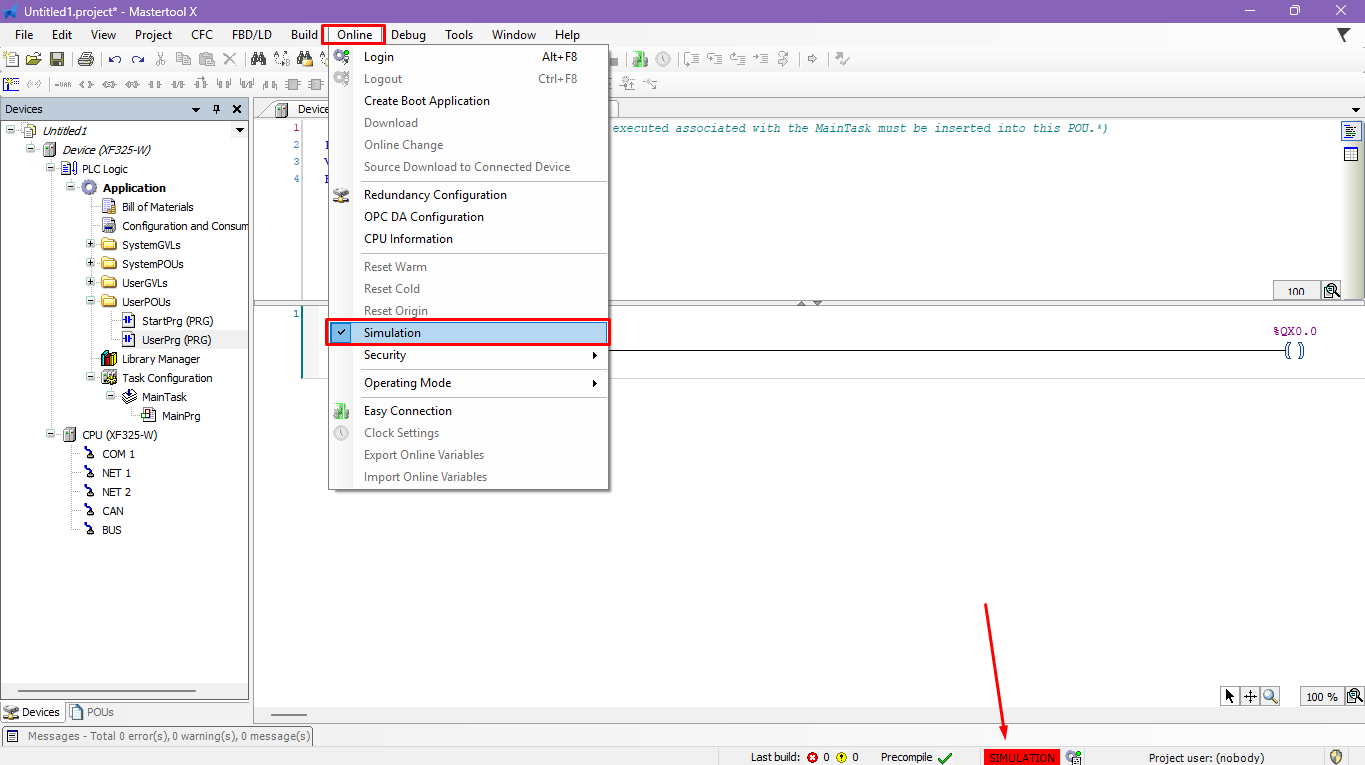Choose Login from the Online menu
Viewport: 1365px width, 765px height.
[x=379, y=57]
